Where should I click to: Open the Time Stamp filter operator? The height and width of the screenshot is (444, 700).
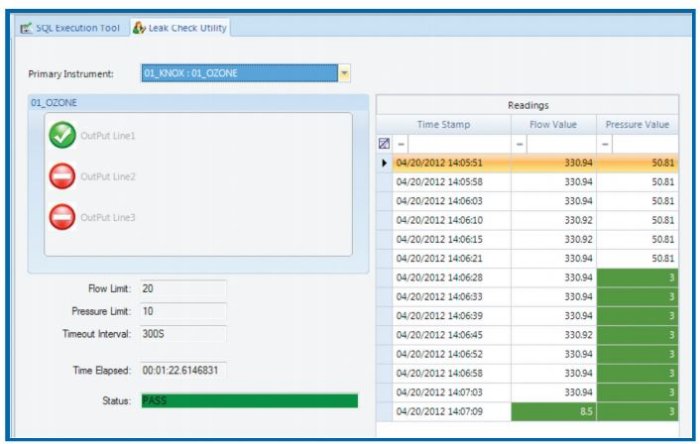click(400, 144)
